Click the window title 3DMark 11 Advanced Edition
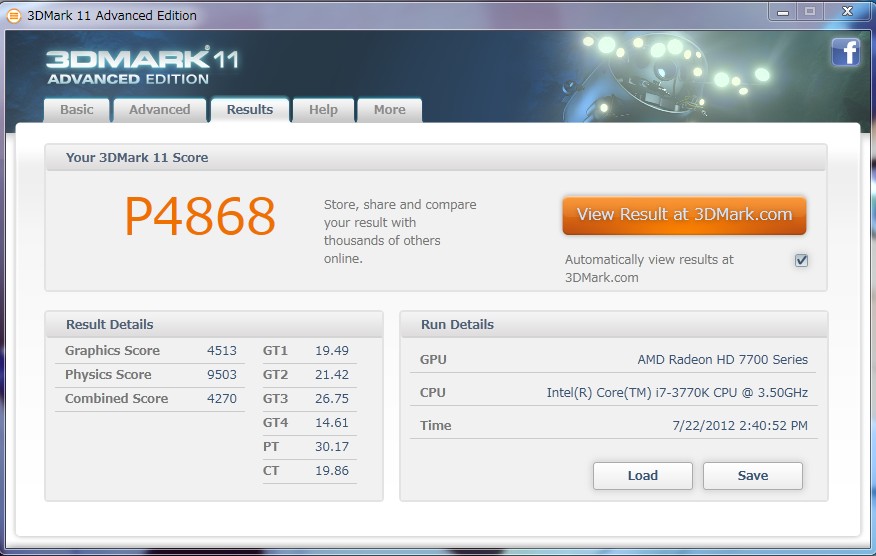Screen dimensions: 876x556 click(x=112, y=16)
